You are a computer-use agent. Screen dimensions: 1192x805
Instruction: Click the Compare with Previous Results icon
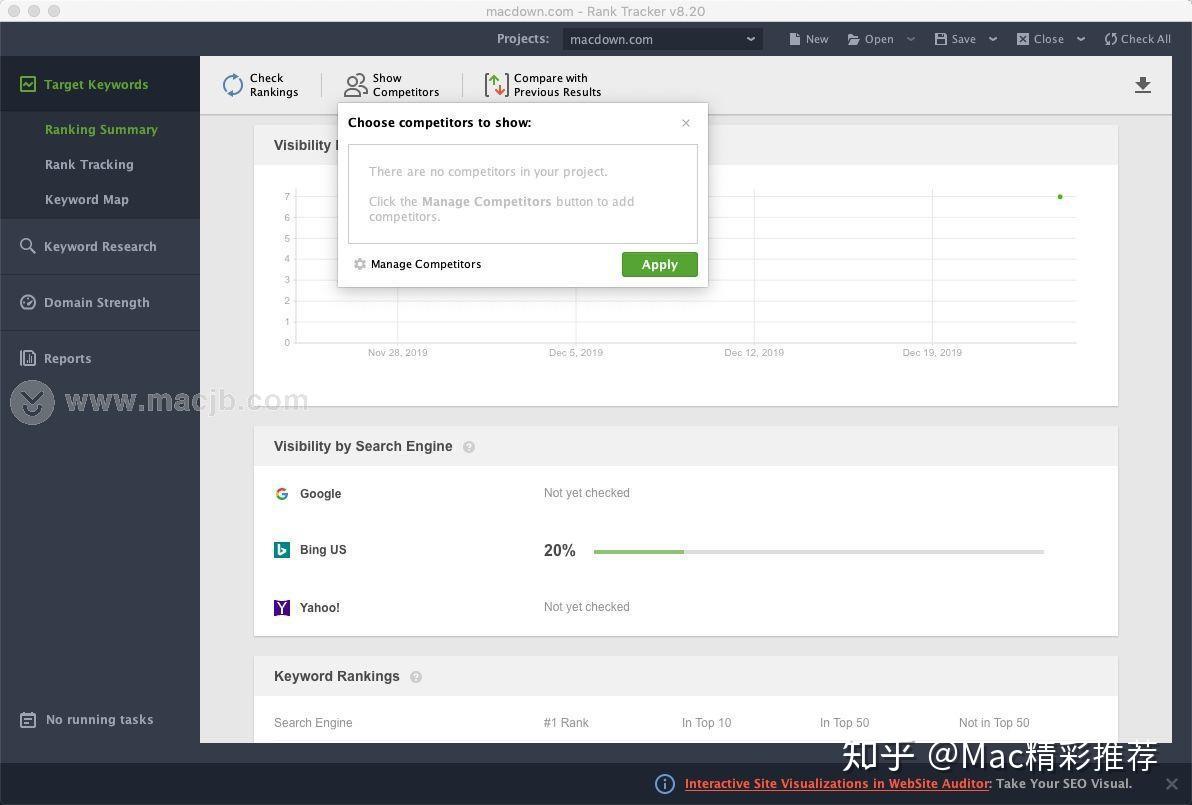pos(496,84)
